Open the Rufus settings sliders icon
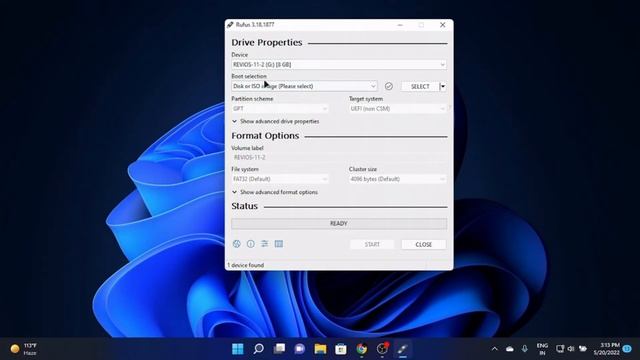The height and width of the screenshot is (360, 640). coord(264,244)
